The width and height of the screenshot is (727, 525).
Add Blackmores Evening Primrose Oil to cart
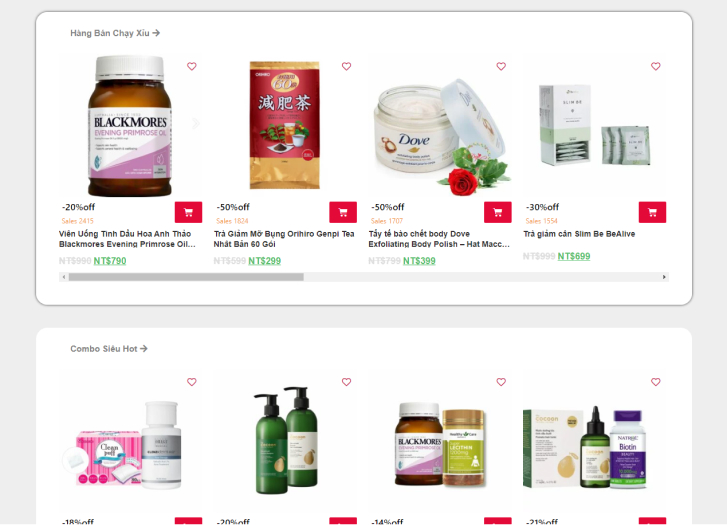pos(188,212)
